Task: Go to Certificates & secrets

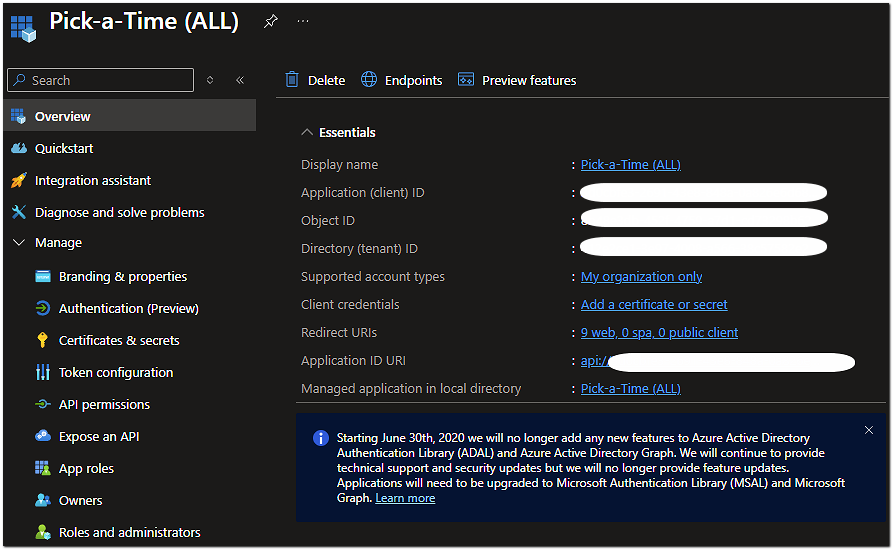Action: (x=119, y=340)
